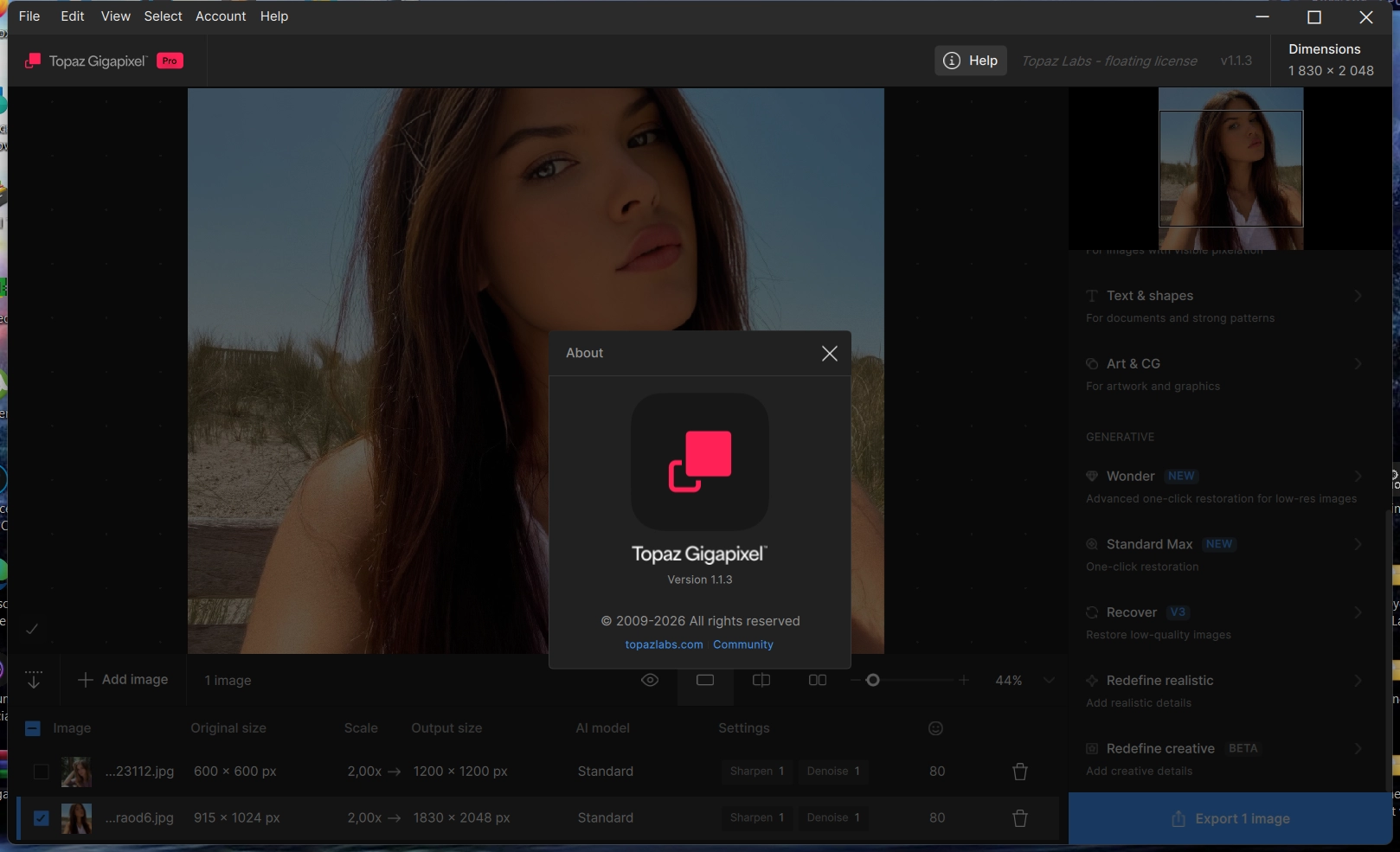Open the Select menu
This screenshot has height=852, width=1400.
pyautogui.click(x=163, y=16)
